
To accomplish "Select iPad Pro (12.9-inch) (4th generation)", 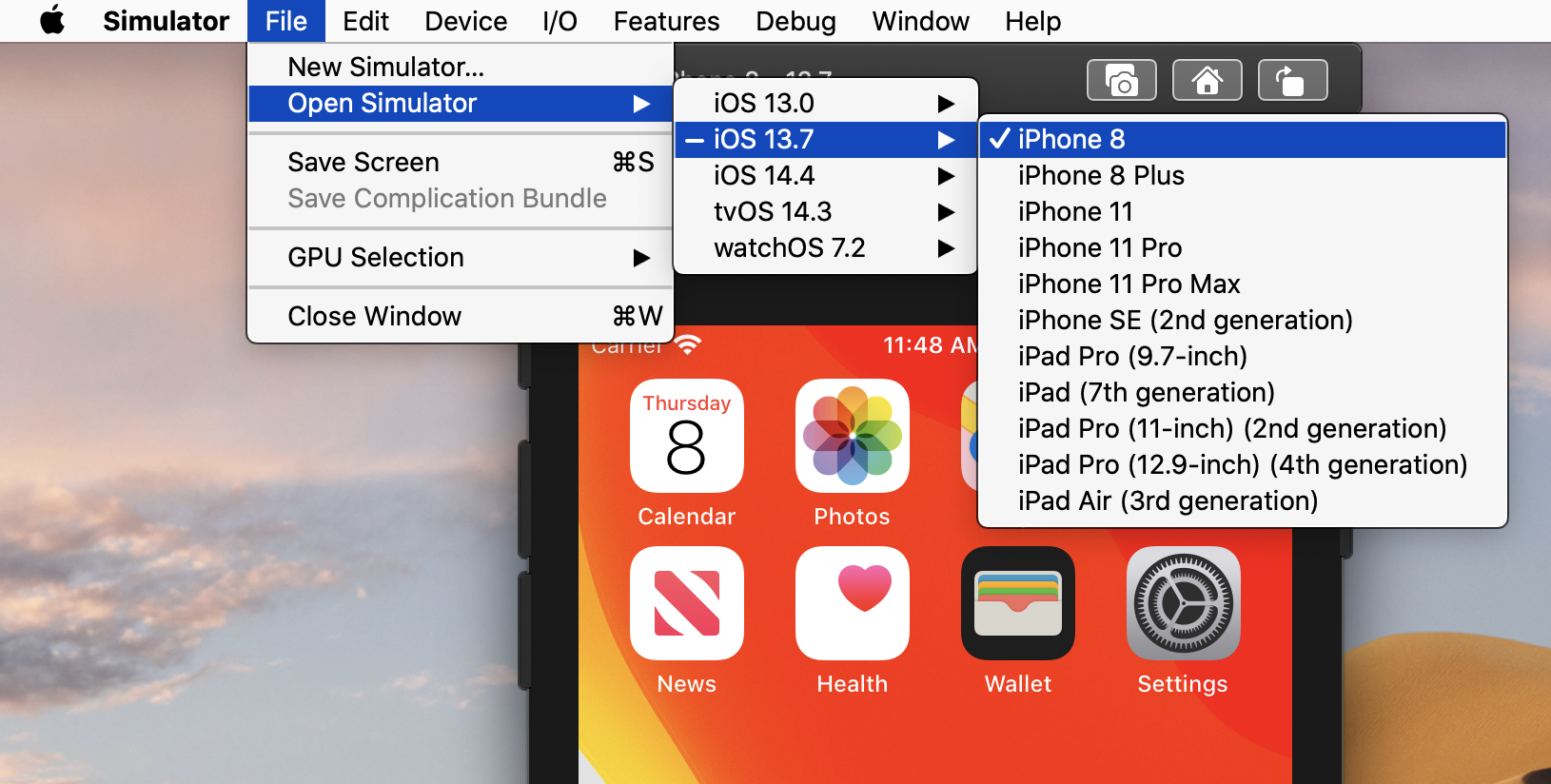I will (1243, 464).
